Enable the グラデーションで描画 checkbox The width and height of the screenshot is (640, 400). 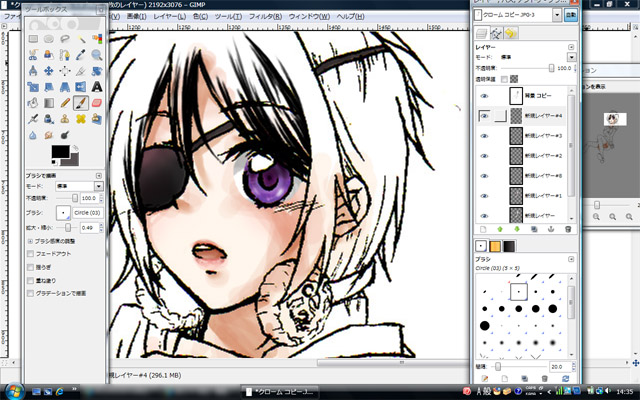pyautogui.click(x=30, y=293)
